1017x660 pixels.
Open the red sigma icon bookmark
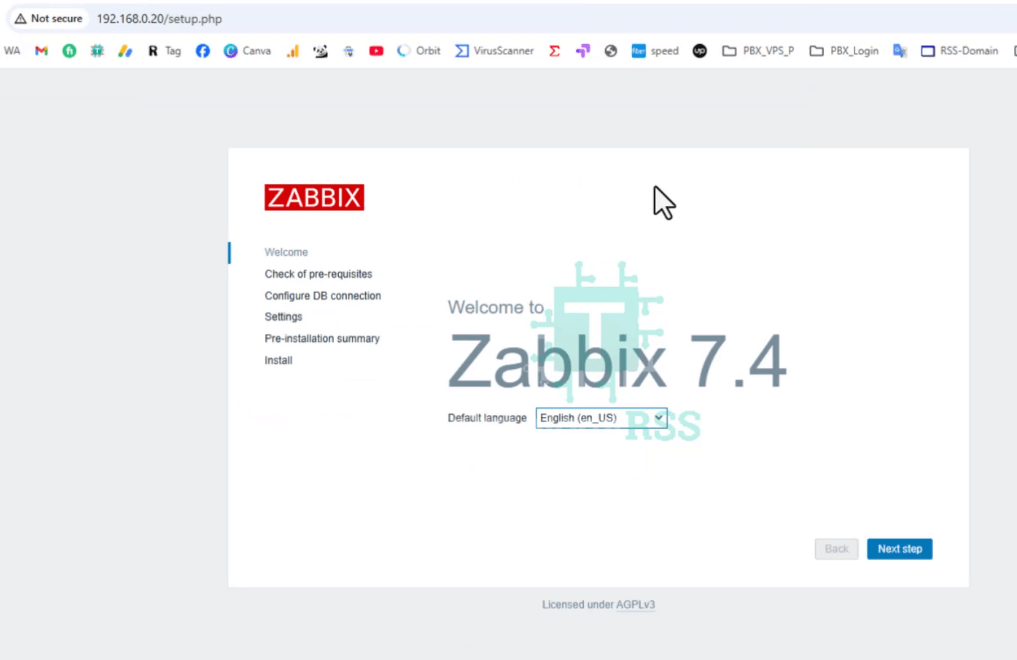tap(555, 51)
